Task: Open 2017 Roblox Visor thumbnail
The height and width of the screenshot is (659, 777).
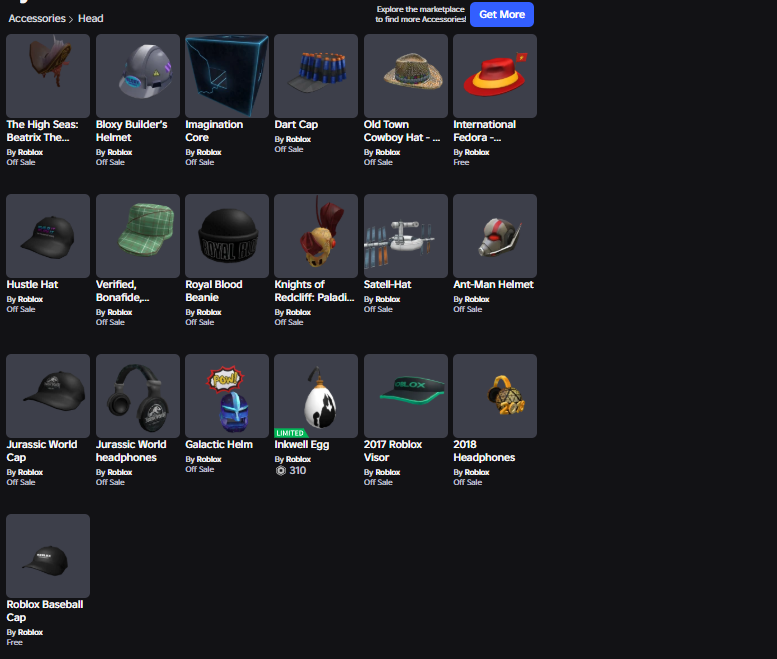Action: click(x=406, y=396)
